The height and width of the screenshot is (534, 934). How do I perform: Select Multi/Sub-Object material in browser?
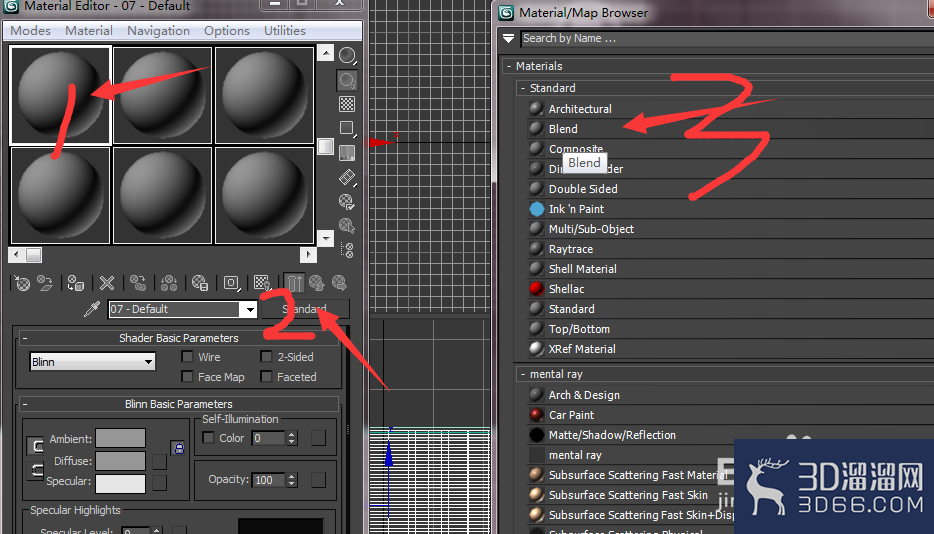591,229
